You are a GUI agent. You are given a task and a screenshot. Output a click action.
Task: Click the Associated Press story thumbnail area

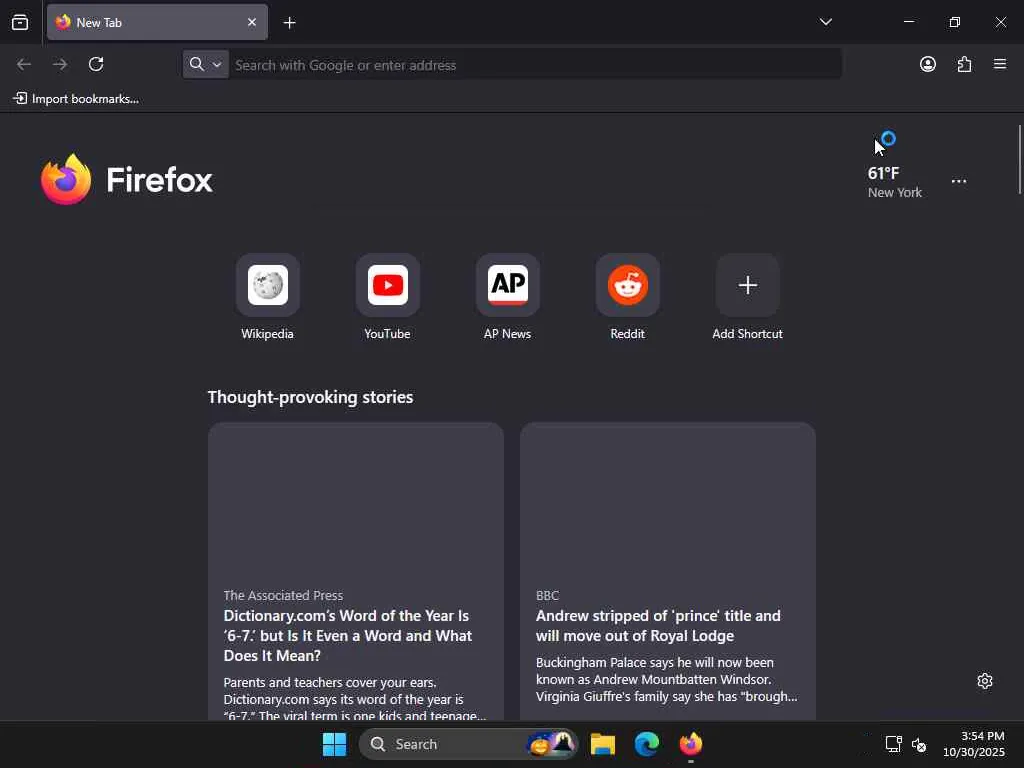(x=356, y=500)
